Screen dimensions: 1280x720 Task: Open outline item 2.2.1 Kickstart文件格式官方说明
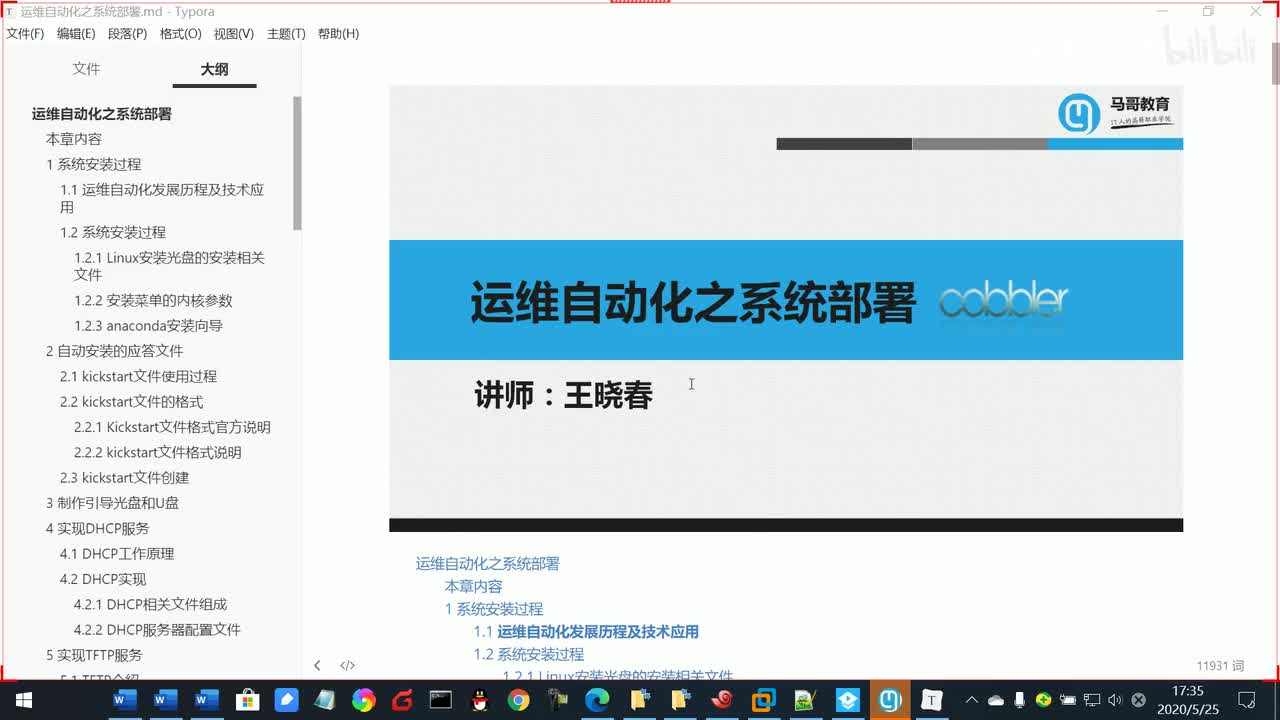172,427
